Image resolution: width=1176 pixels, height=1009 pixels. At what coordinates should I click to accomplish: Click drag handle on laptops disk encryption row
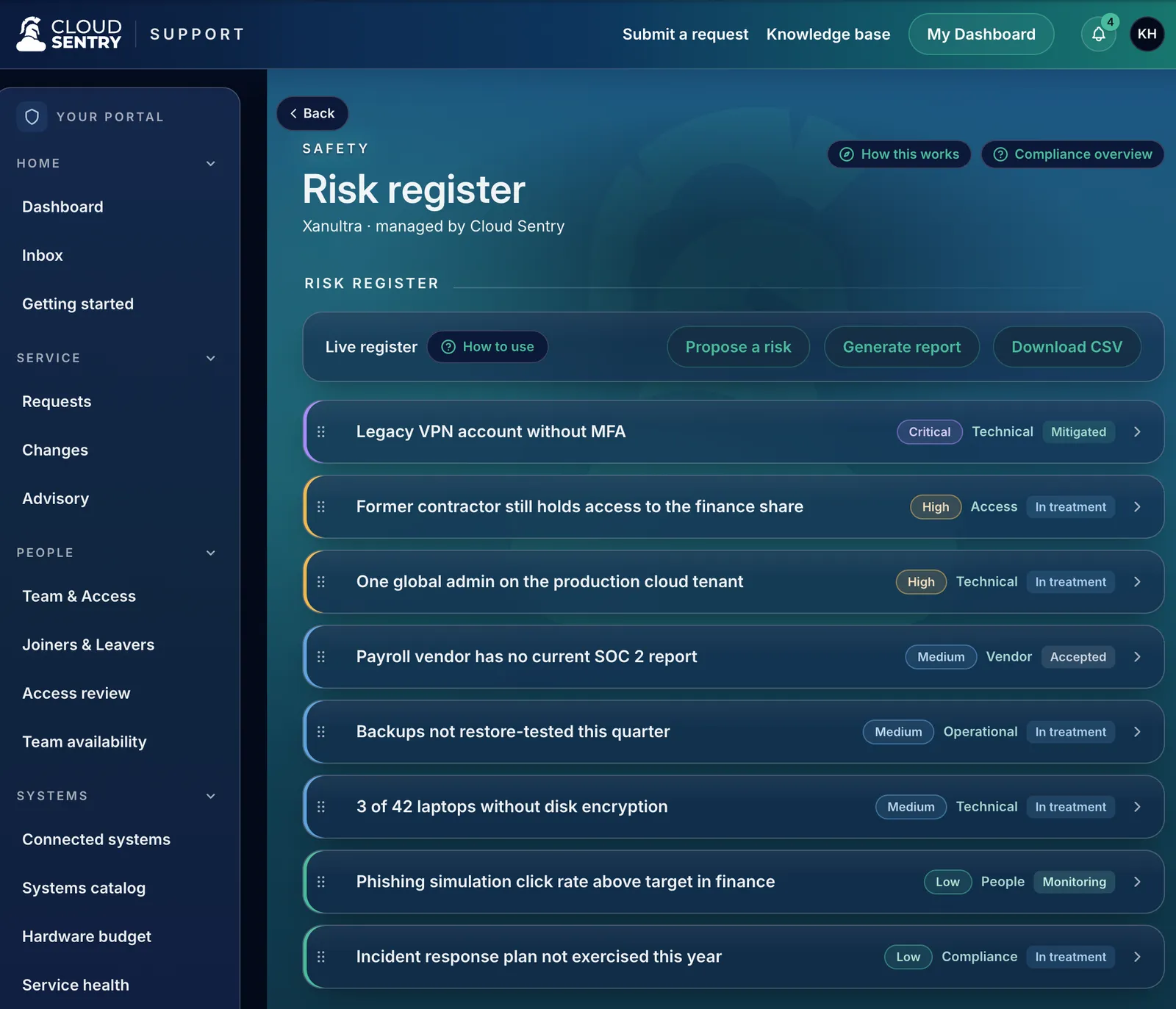point(321,807)
